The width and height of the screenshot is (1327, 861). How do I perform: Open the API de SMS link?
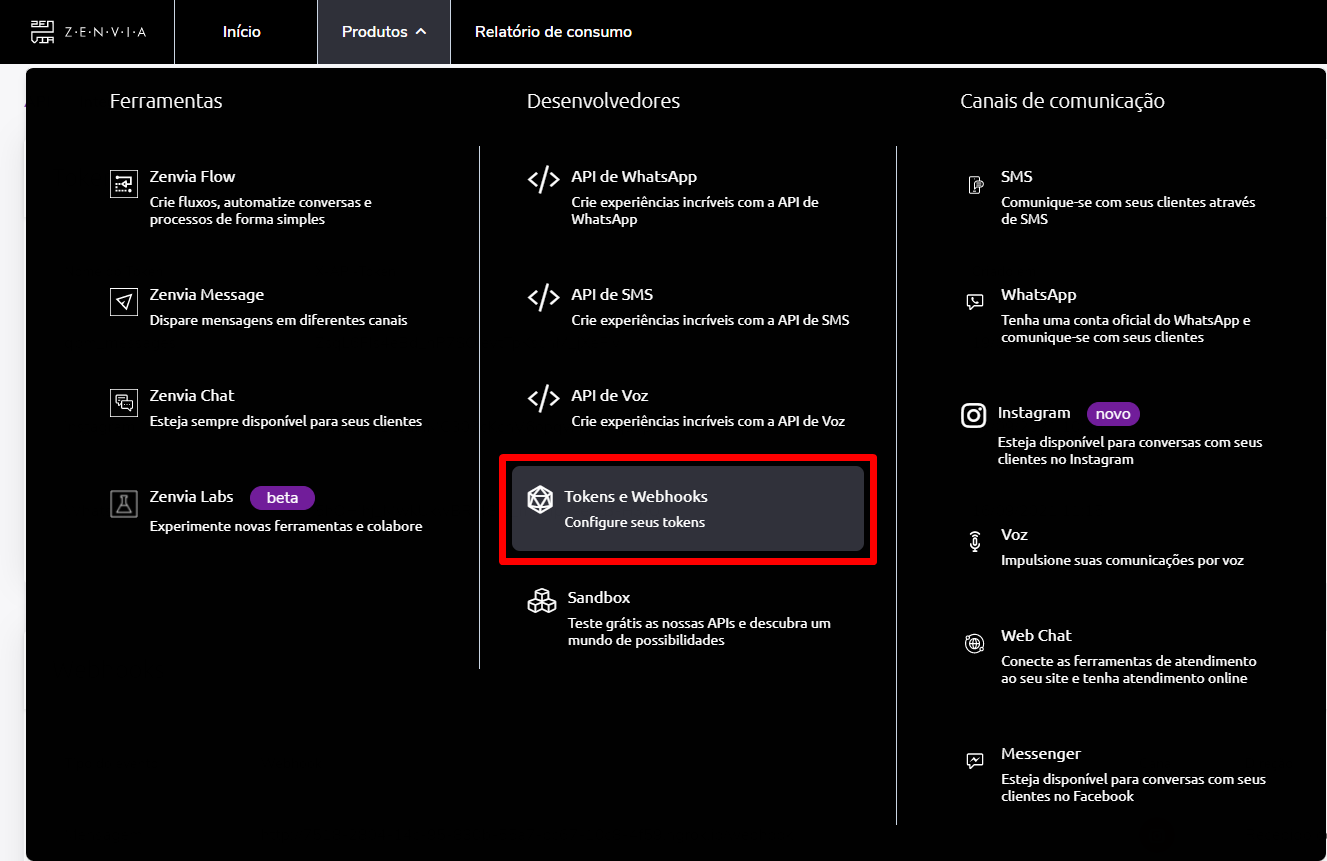pos(612,295)
